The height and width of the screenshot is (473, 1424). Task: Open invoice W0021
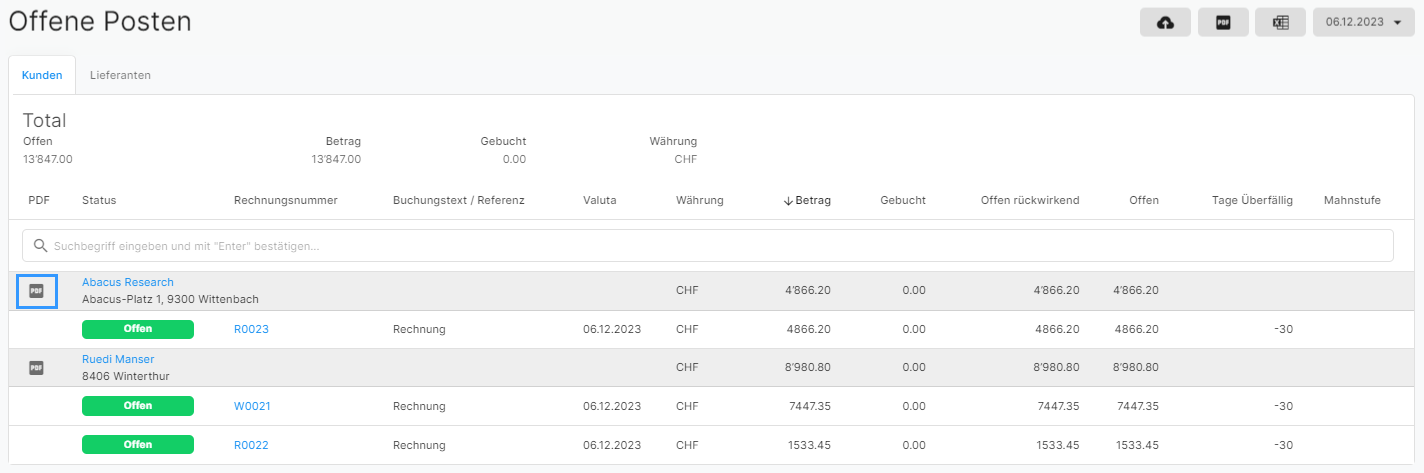[x=252, y=406]
